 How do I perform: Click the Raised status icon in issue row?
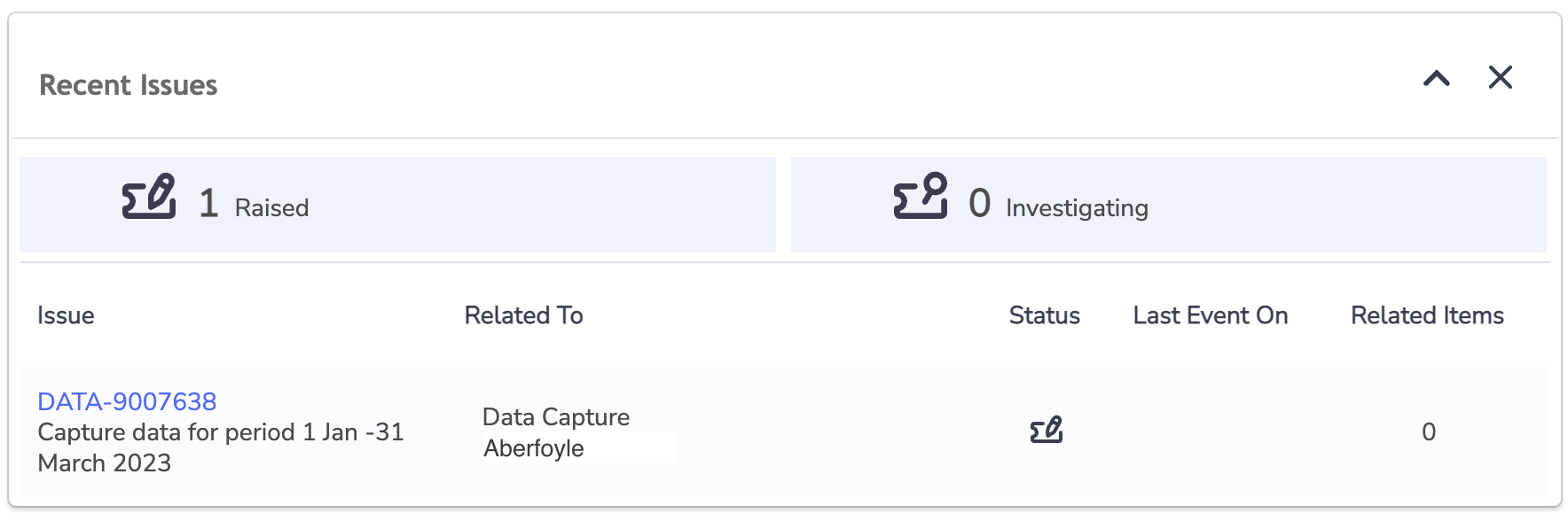click(1047, 431)
